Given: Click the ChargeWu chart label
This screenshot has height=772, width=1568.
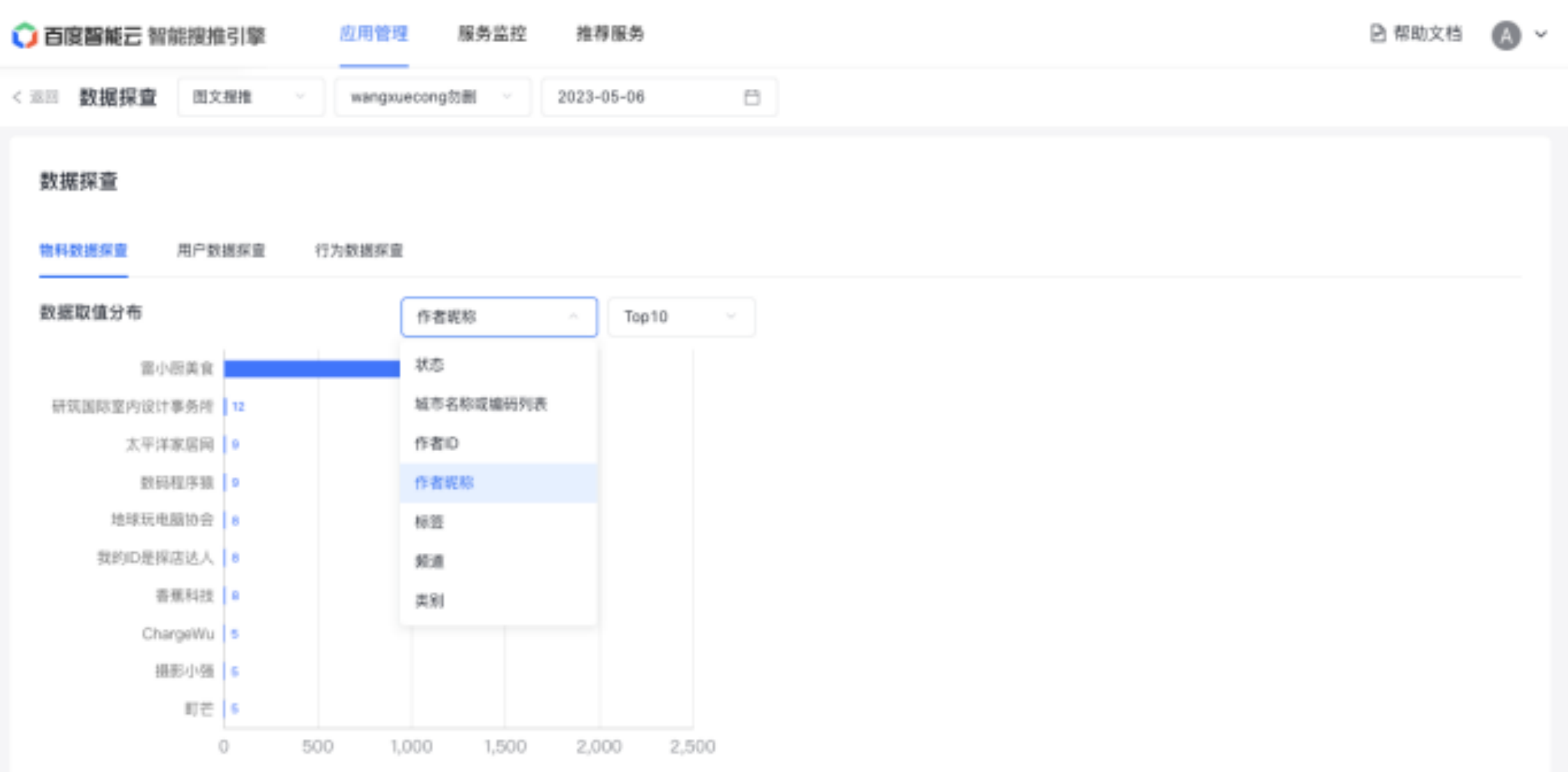Looking at the screenshot, I should coord(178,634).
